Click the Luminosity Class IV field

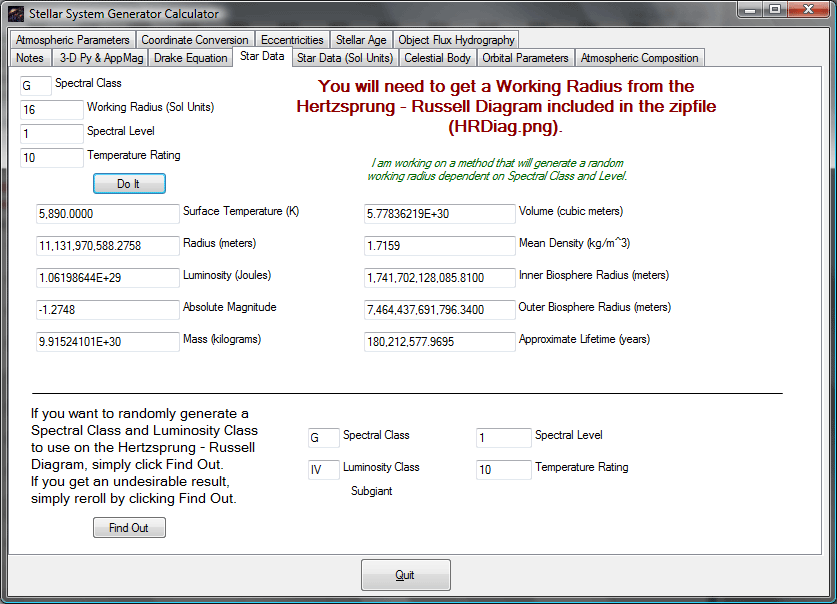pyautogui.click(x=323, y=470)
